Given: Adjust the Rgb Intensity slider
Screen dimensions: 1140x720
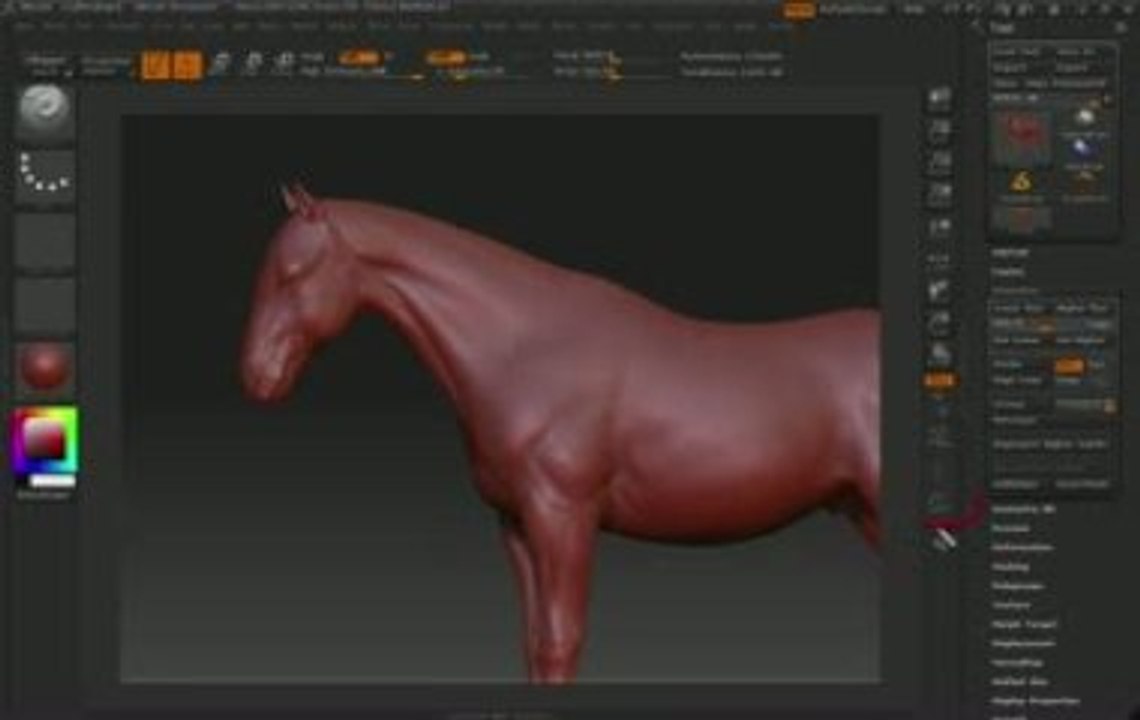Looking at the screenshot, I should (361, 72).
